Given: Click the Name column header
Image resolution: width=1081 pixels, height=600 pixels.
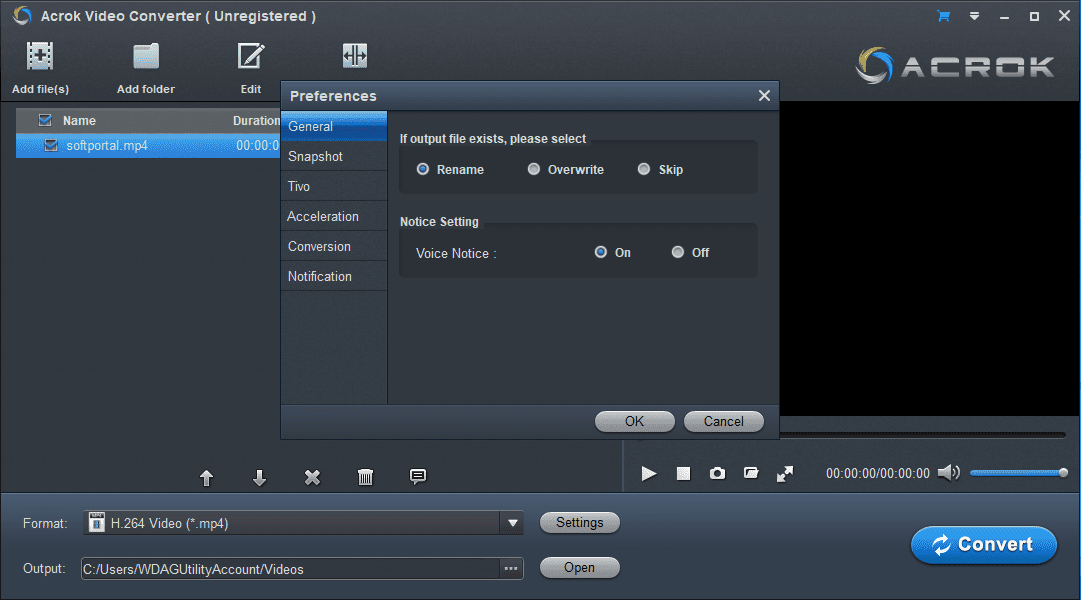Looking at the screenshot, I should click(x=79, y=121).
